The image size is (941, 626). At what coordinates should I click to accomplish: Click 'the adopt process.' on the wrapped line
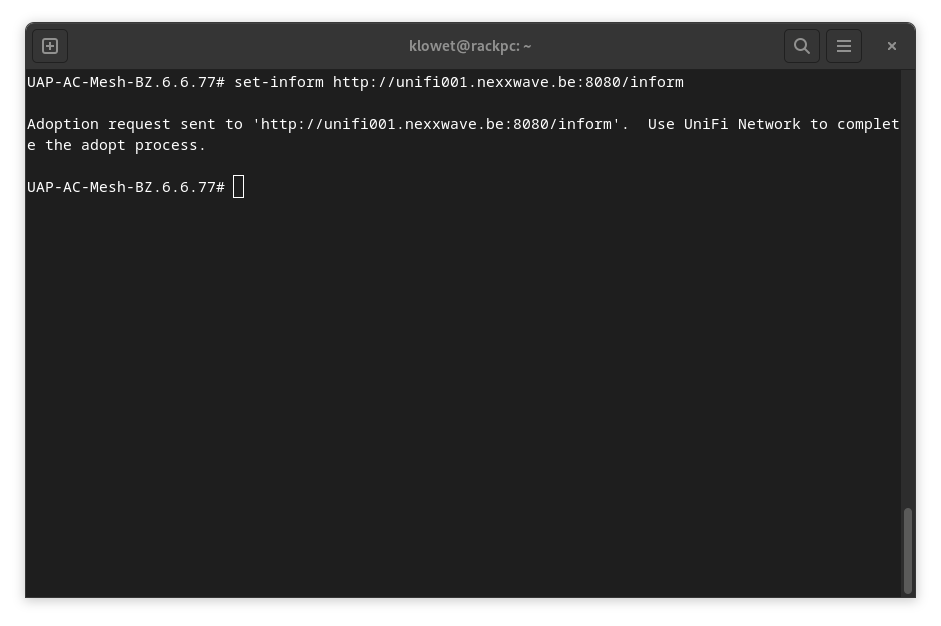click(x=125, y=145)
